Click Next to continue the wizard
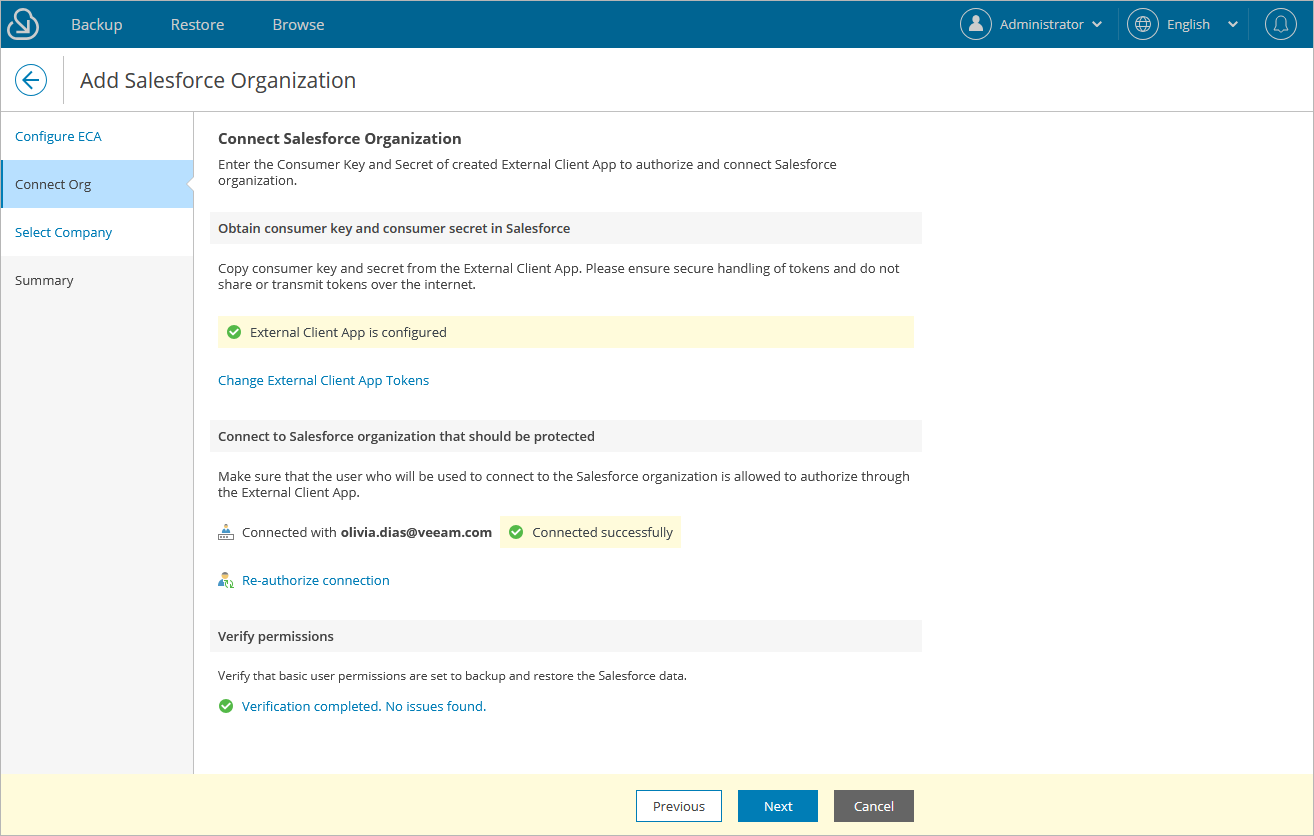Viewport: 1314px width, 836px height. pos(777,806)
